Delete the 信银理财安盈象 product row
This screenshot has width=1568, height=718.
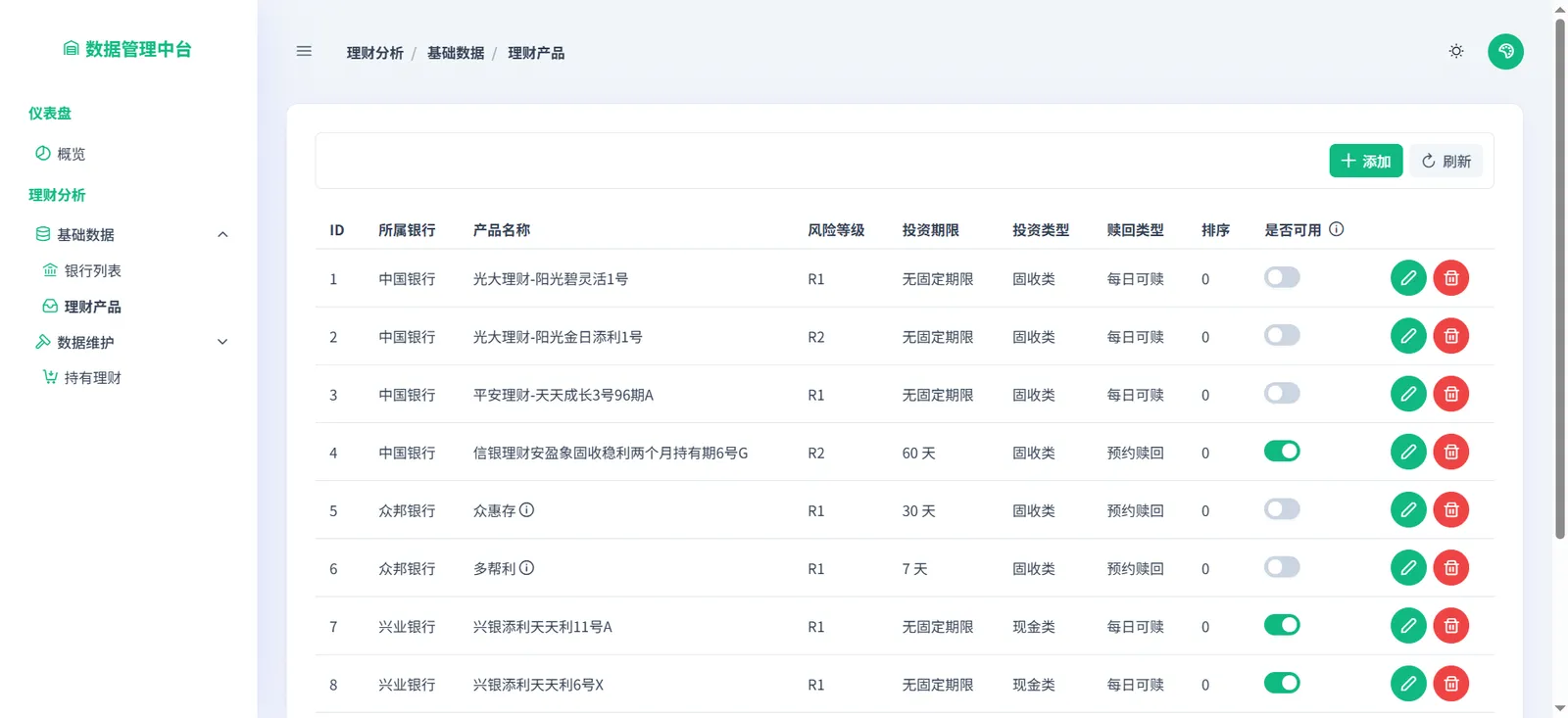pyautogui.click(x=1451, y=452)
